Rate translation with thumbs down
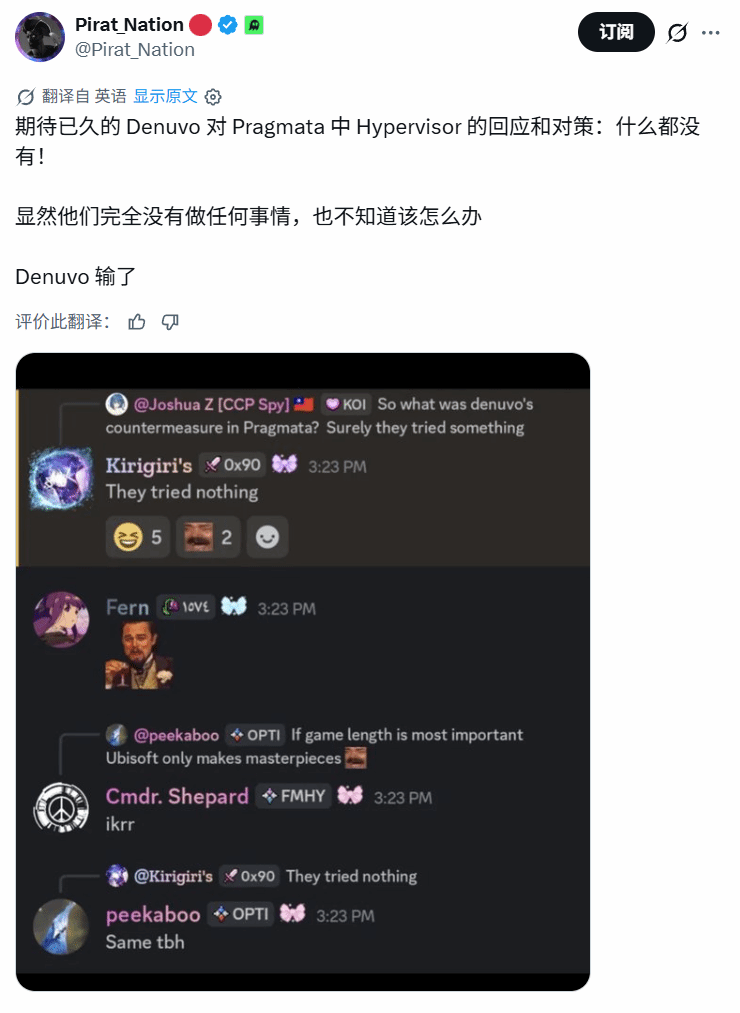 [170, 322]
